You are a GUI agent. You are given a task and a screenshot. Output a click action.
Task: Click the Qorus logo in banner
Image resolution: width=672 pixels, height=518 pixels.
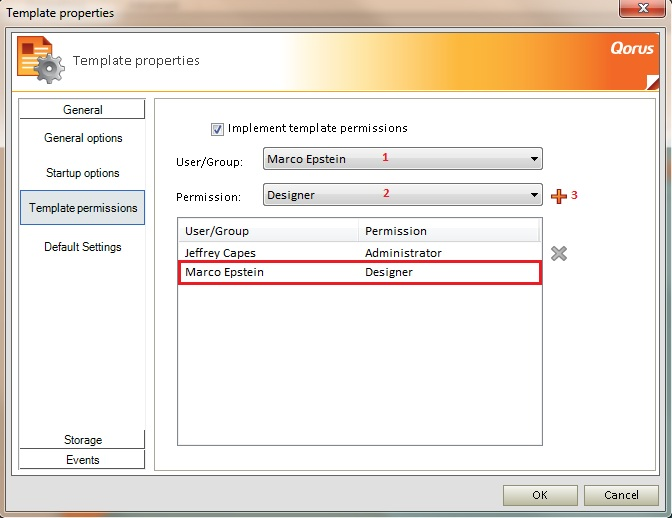(x=632, y=48)
